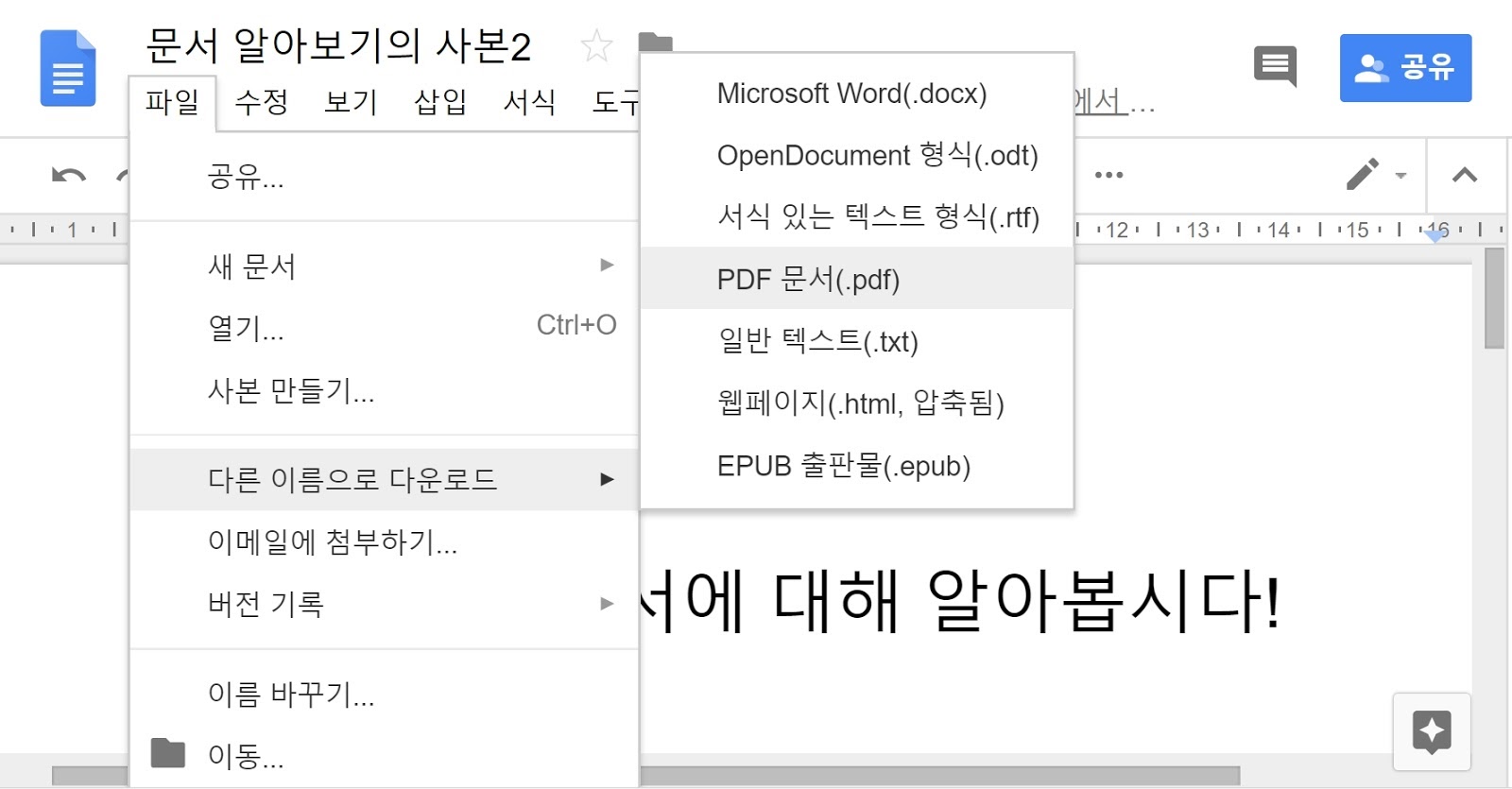Image resolution: width=1512 pixels, height=789 pixels.
Task: Star the document with the star icon
Action: click(x=596, y=45)
